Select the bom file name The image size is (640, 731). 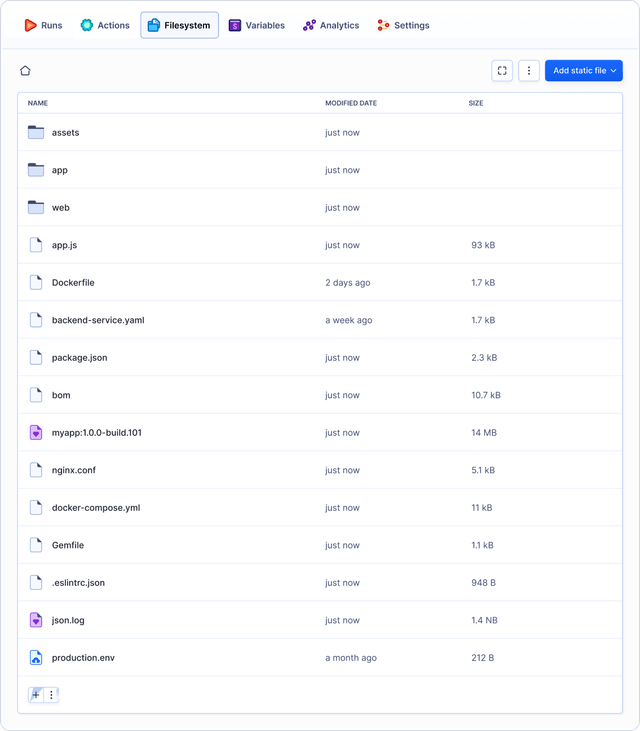click(61, 395)
